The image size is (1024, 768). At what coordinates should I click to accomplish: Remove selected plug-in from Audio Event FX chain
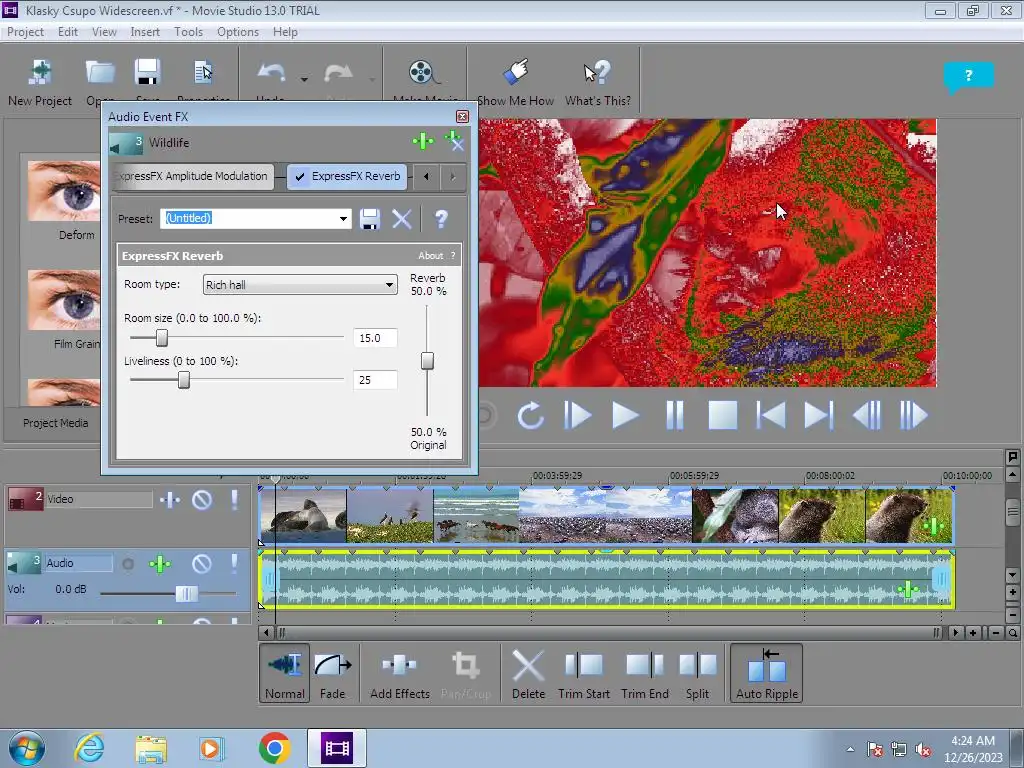click(x=454, y=141)
